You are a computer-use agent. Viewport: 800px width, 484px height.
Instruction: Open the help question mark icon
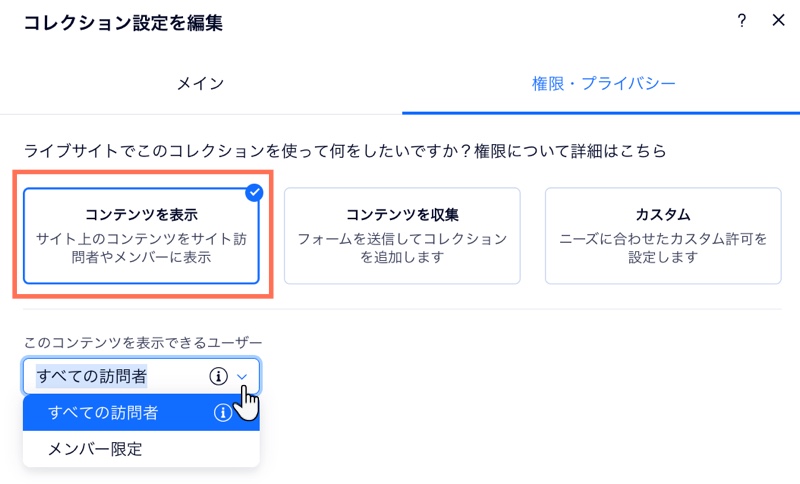tap(742, 21)
